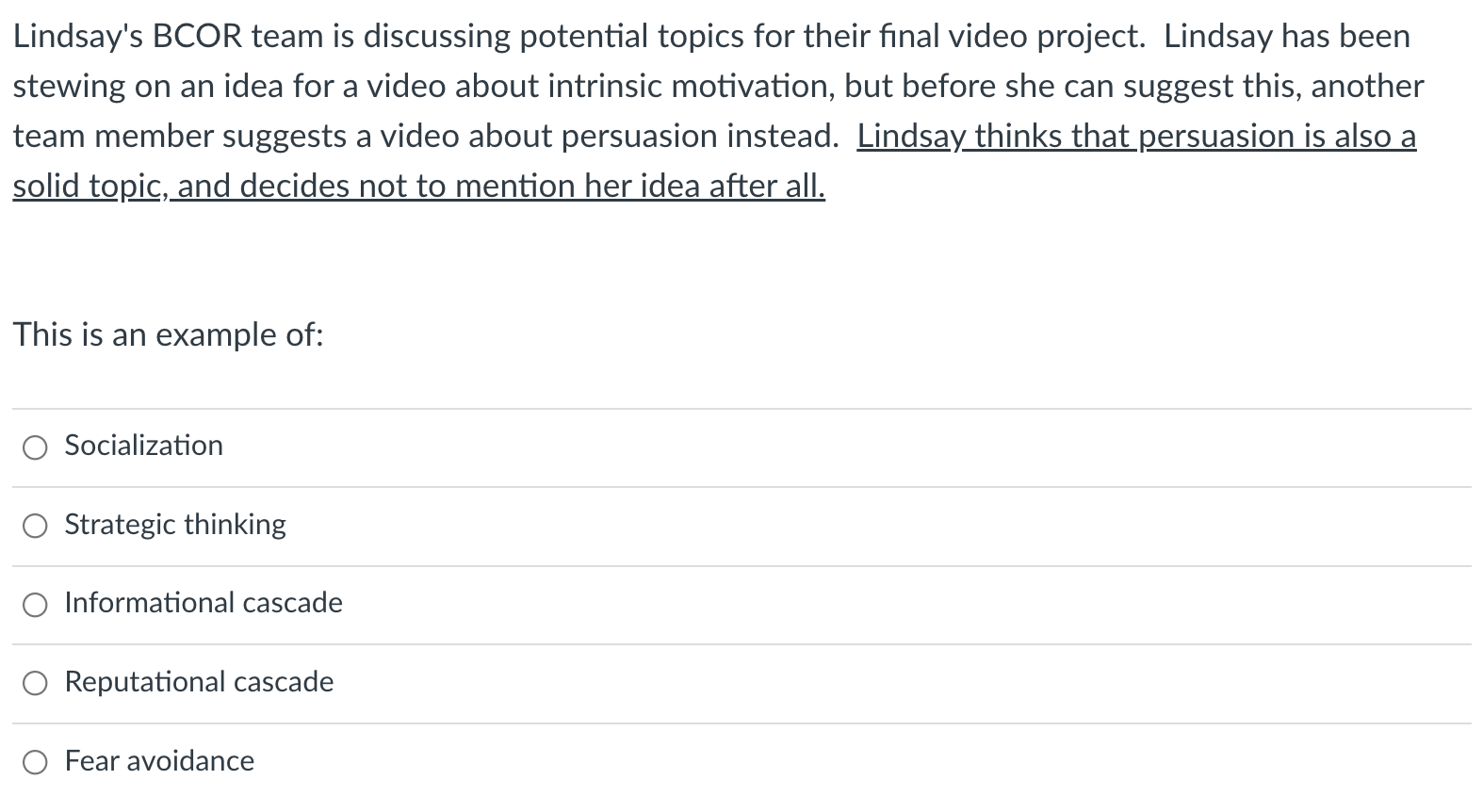Select the Fear avoidance radio button
Image resolution: width=1483 pixels, height=812 pixels.
point(35,763)
